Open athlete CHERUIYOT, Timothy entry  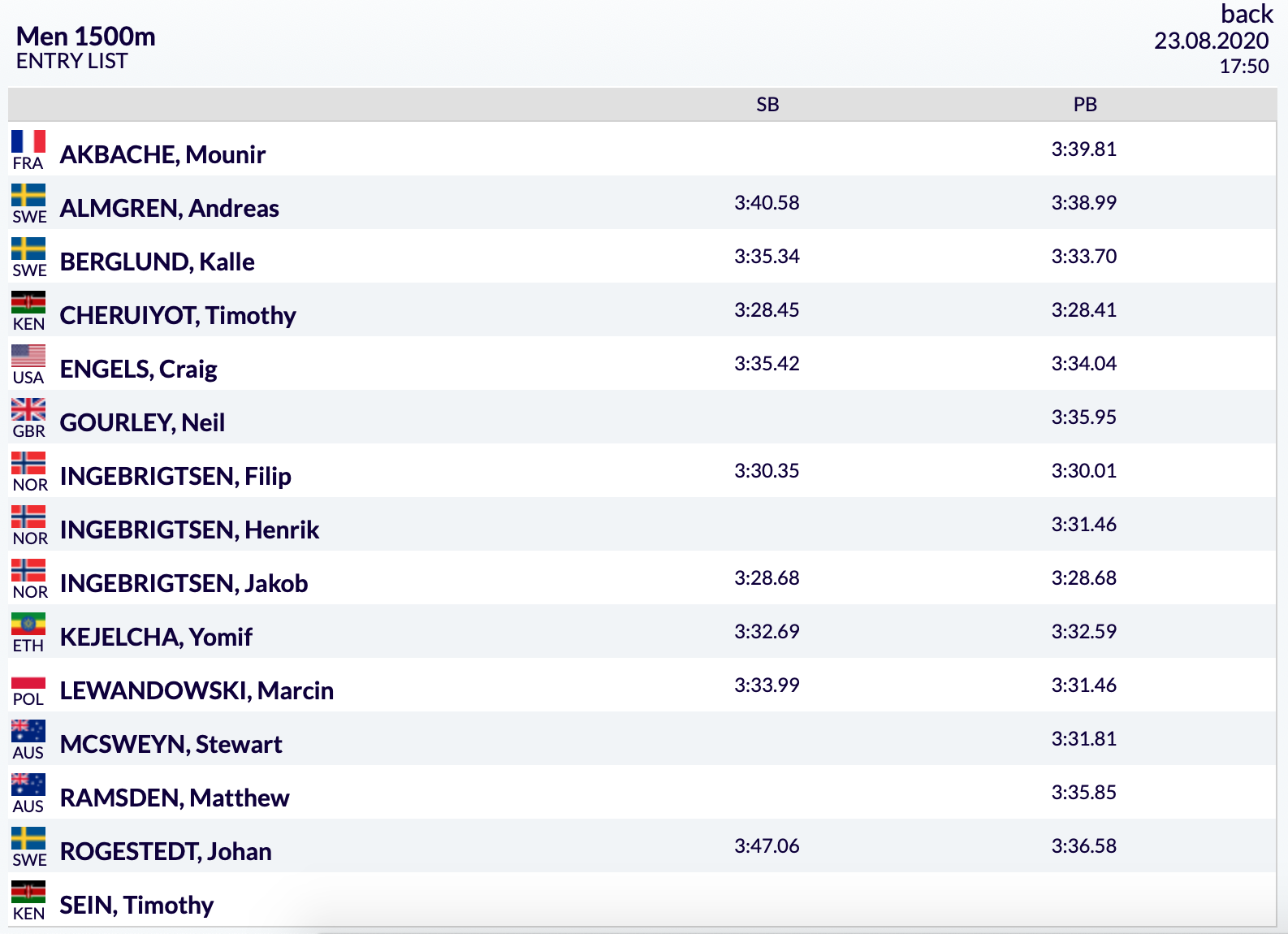click(x=178, y=315)
